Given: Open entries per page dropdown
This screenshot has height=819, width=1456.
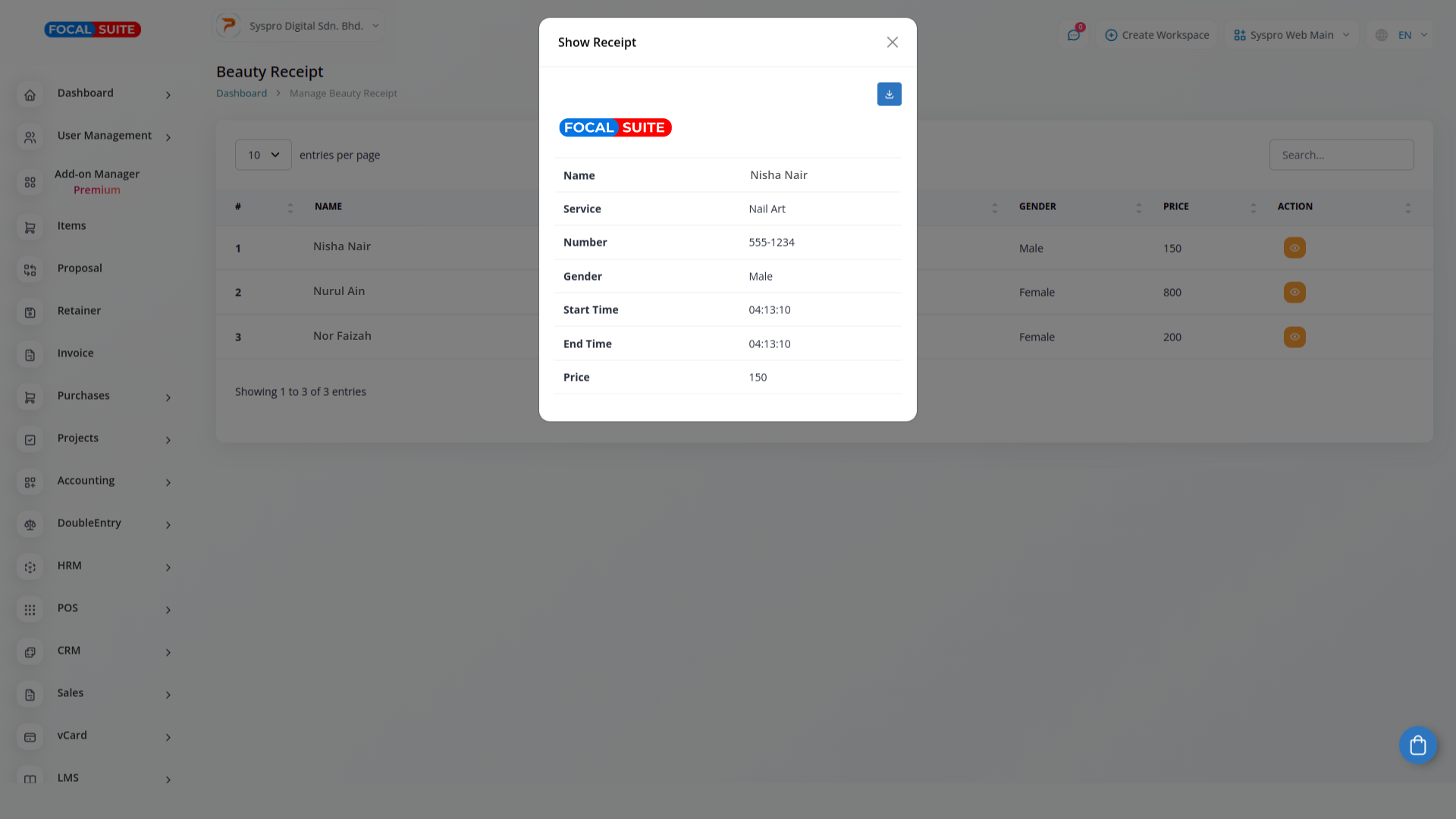Looking at the screenshot, I should (263, 155).
